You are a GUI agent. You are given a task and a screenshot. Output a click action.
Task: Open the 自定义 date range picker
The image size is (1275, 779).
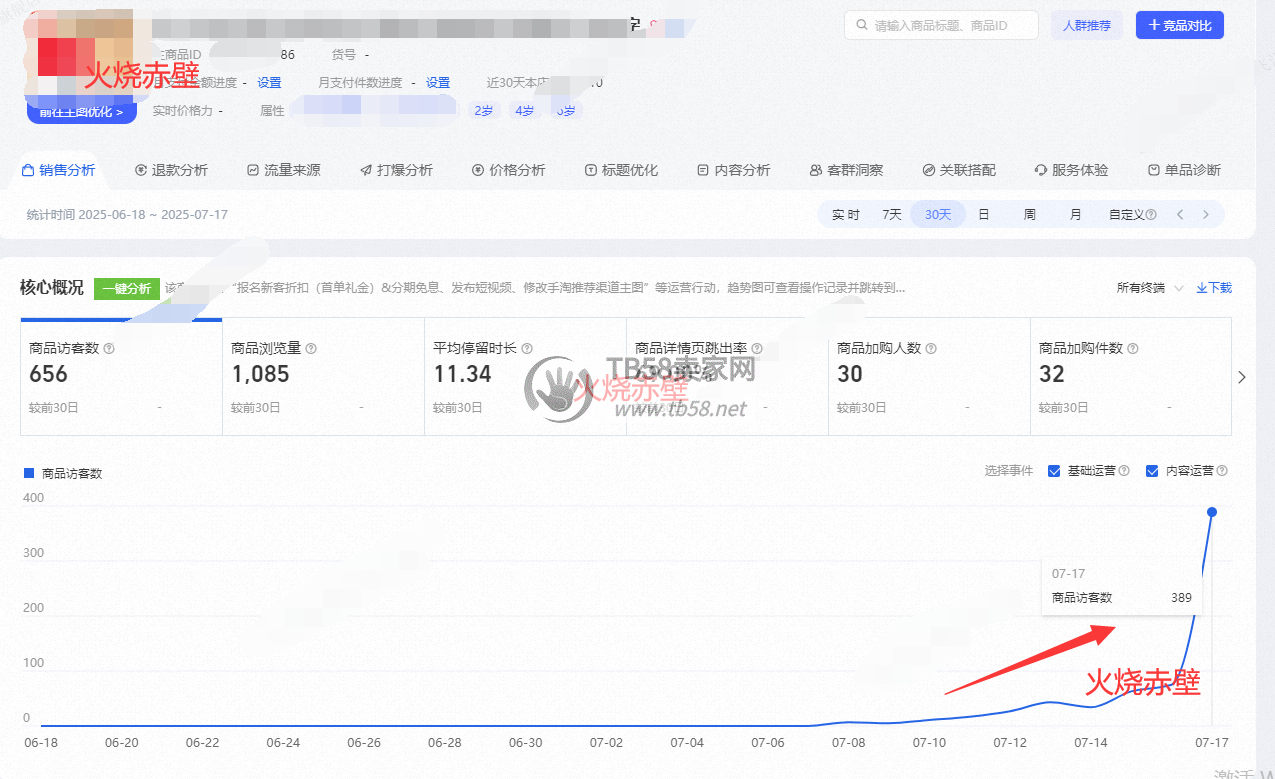click(1131, 214)
